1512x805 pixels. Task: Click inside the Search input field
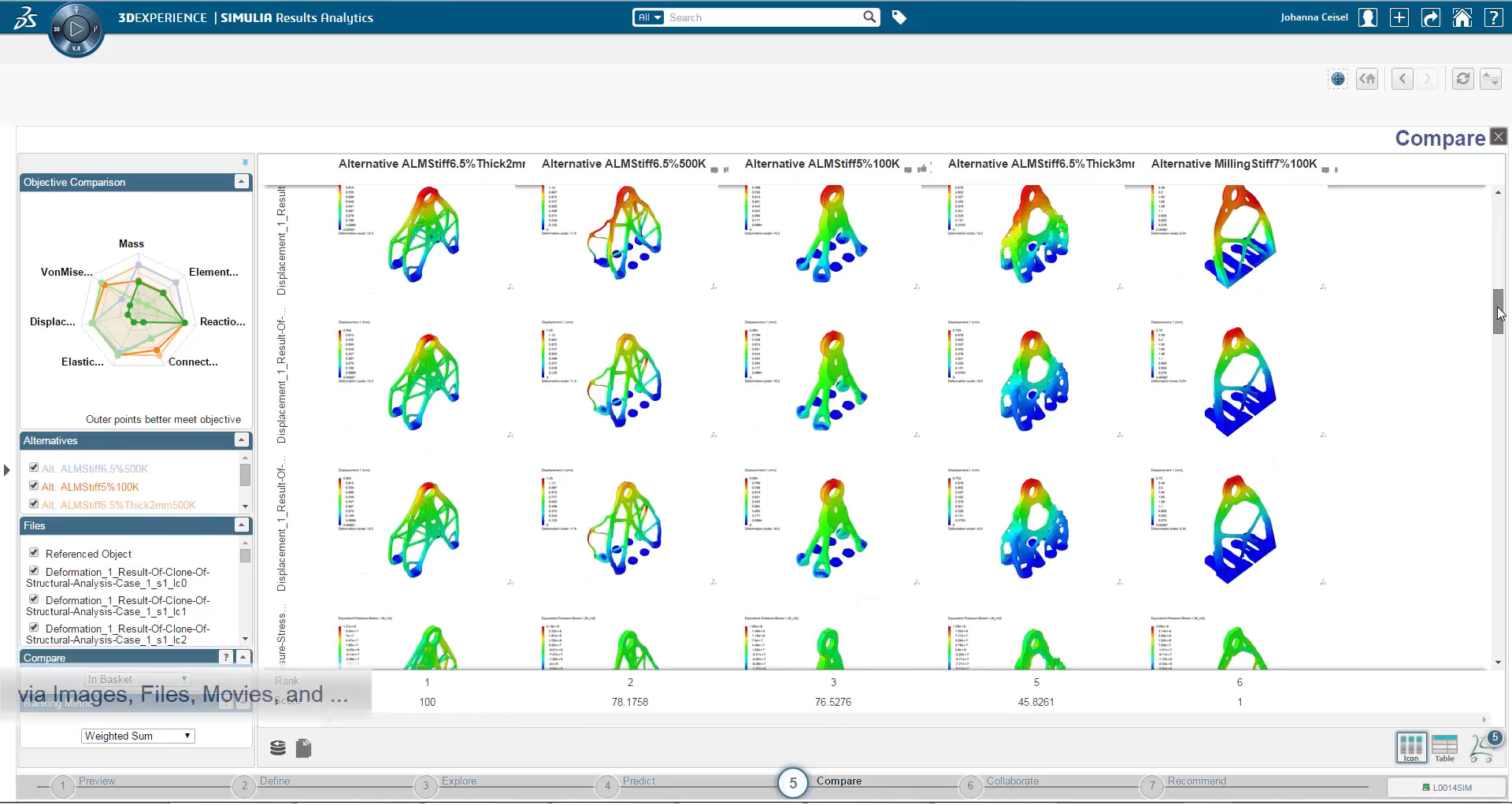762,17
